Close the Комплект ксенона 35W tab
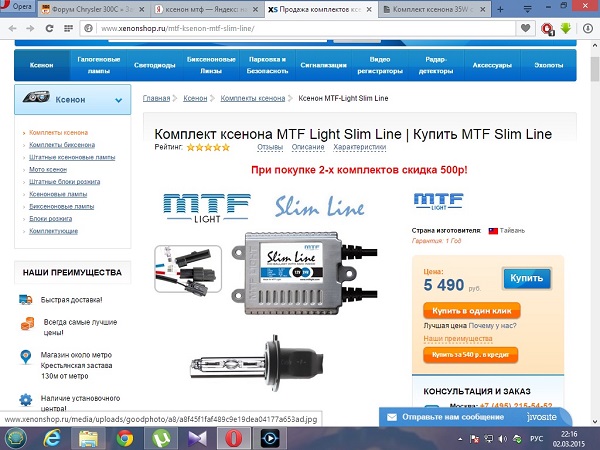This screenshot has height=450, width=600. click(483, 10)
